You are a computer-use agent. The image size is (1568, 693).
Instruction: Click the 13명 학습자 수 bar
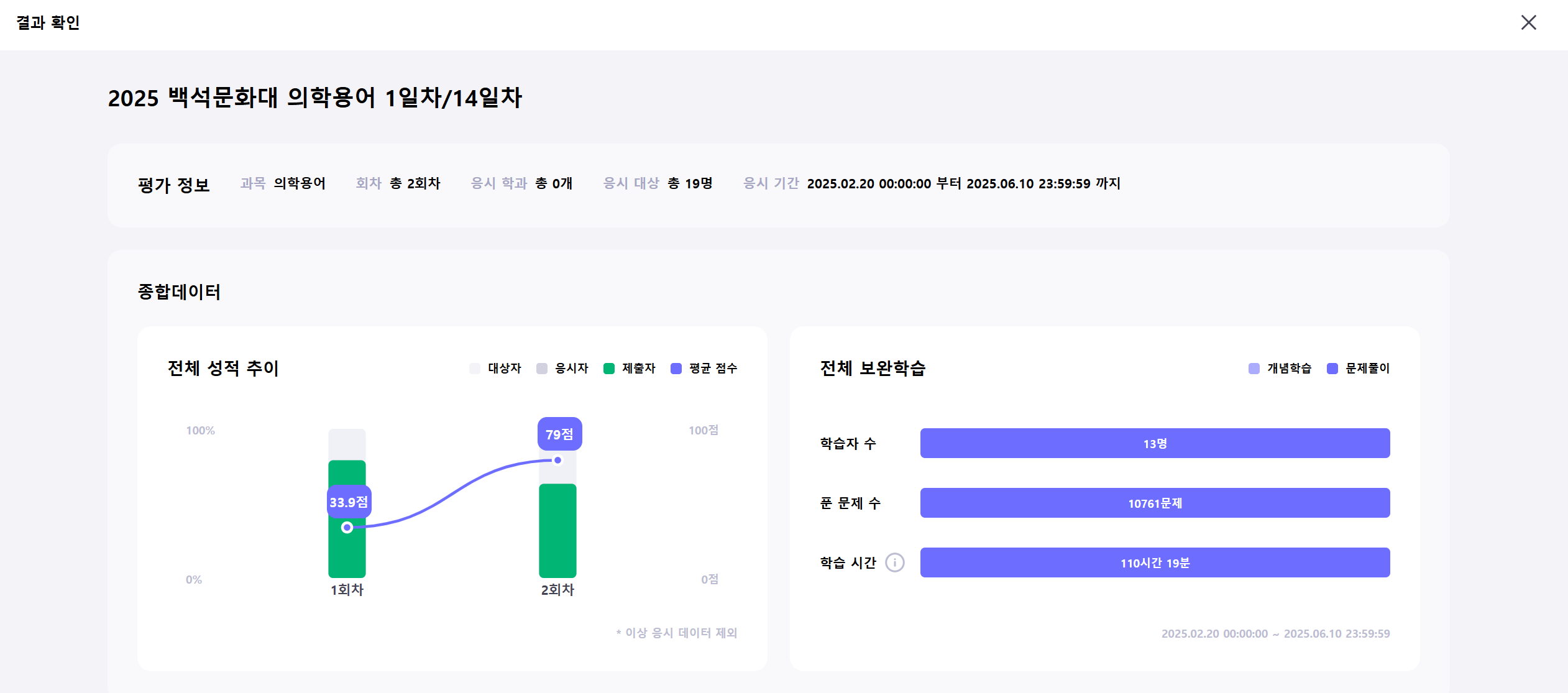[x=1155, y=444]
